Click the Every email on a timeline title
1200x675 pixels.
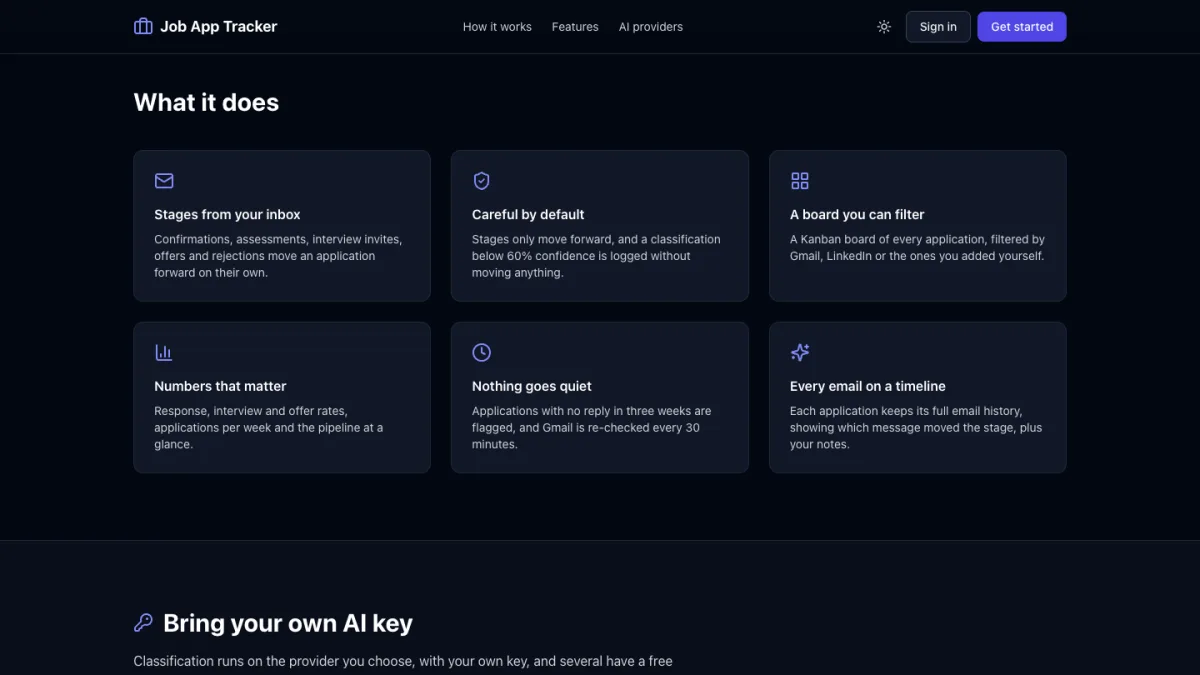[x=868, y=386]
